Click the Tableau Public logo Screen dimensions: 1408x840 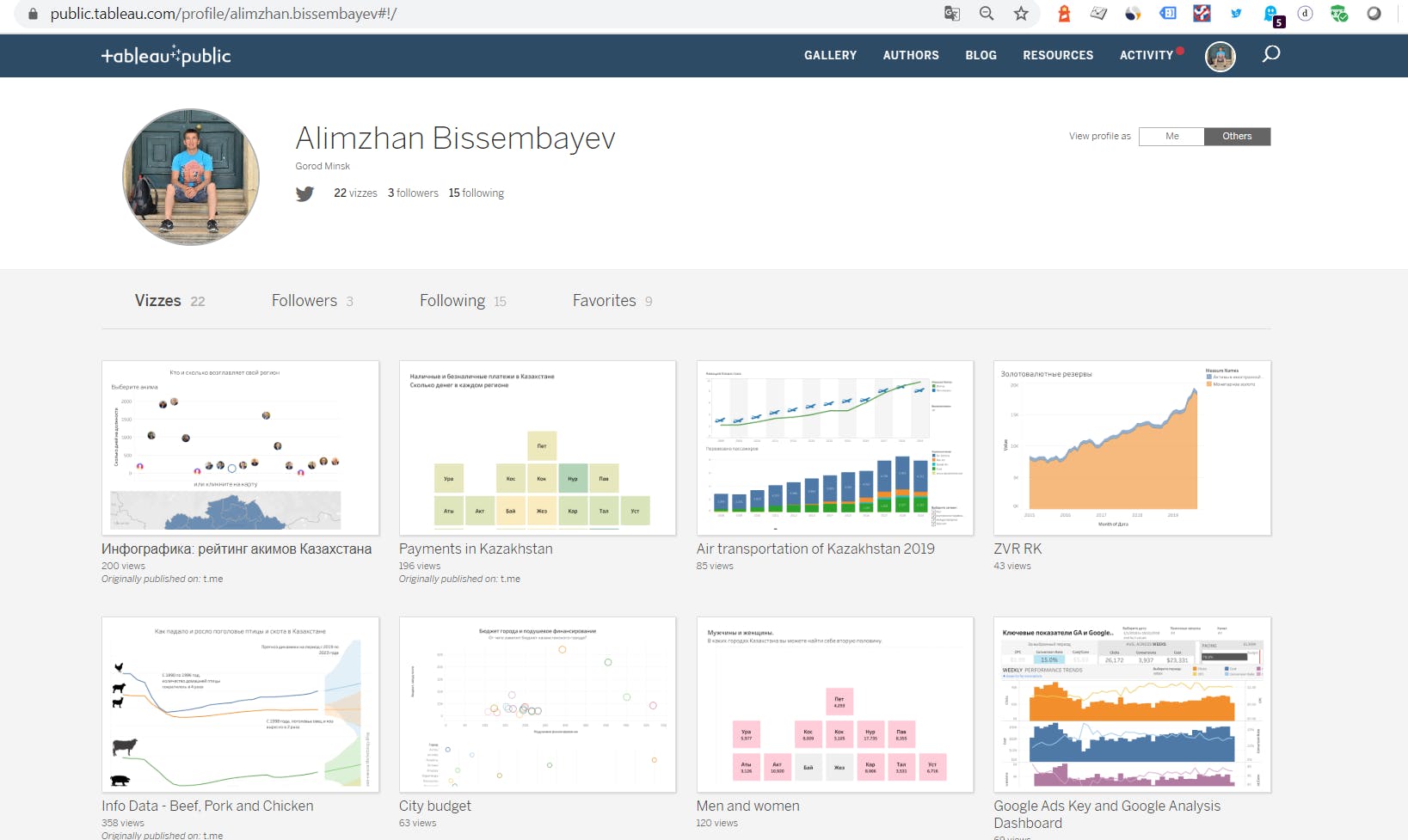pyautogui.click(x=166, y=56)
